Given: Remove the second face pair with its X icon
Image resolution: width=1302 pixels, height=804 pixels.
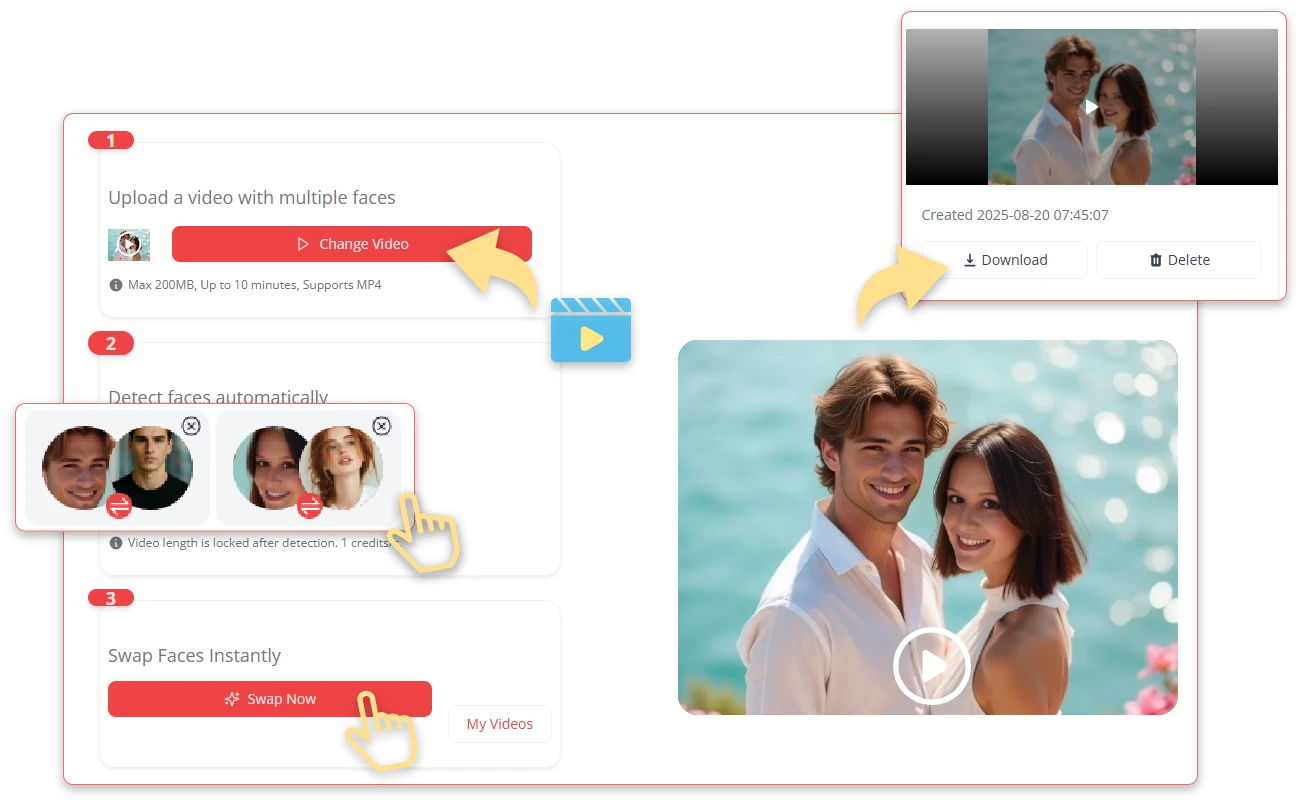Looking at the screenshot, I should 381,426.
